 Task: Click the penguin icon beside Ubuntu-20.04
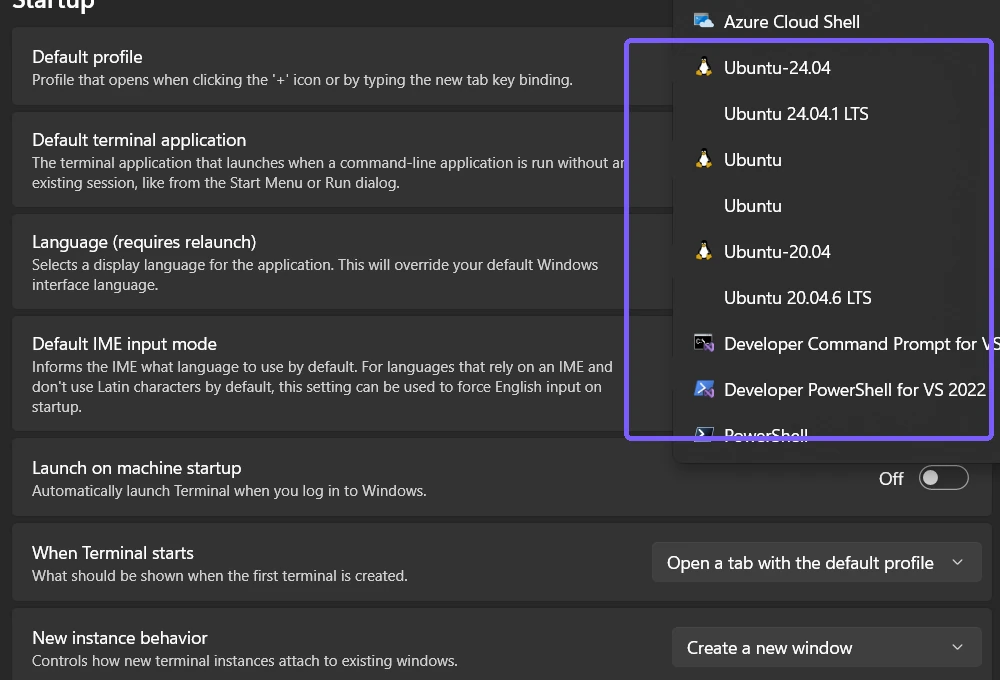(703, 251)
